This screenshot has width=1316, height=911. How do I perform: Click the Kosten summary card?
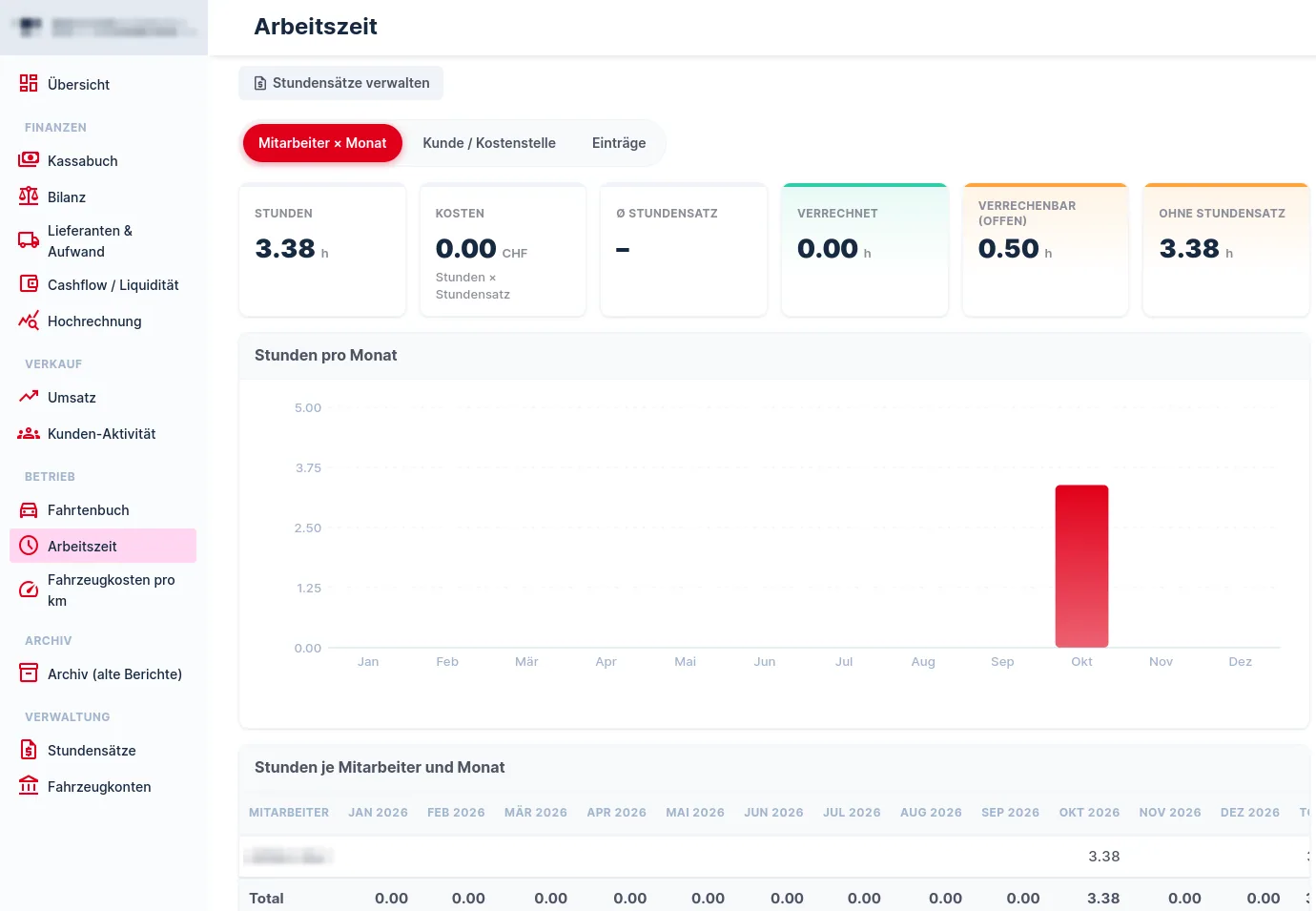pos(503,249)
